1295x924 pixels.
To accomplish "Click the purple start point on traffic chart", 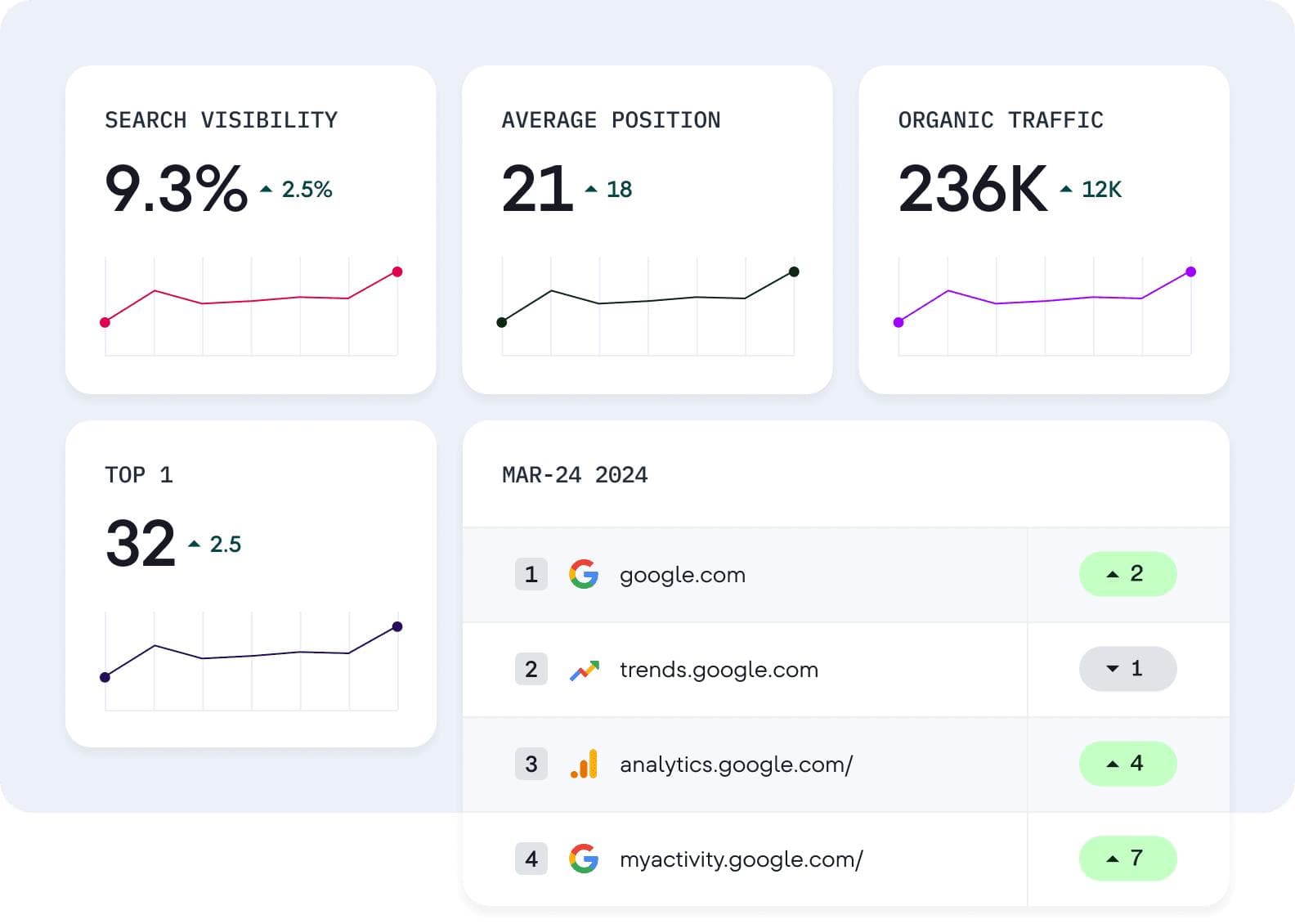I will [898, 322].
